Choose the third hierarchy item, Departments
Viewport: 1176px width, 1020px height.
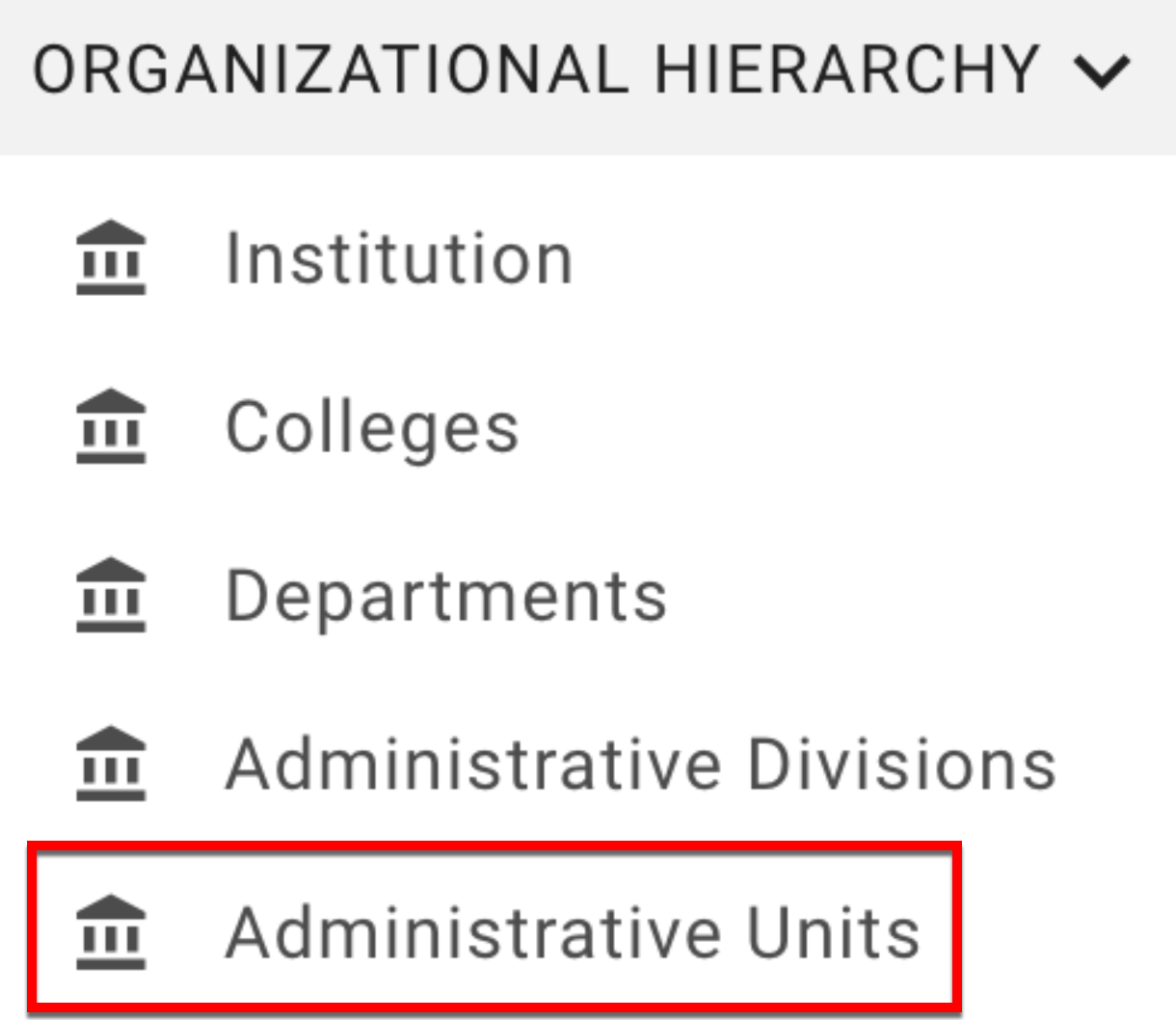pos(445,596)
